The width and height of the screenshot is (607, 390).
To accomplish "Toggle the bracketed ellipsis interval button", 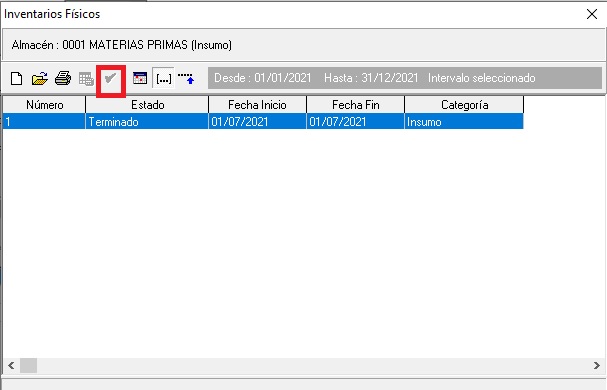I will [163, 79].
